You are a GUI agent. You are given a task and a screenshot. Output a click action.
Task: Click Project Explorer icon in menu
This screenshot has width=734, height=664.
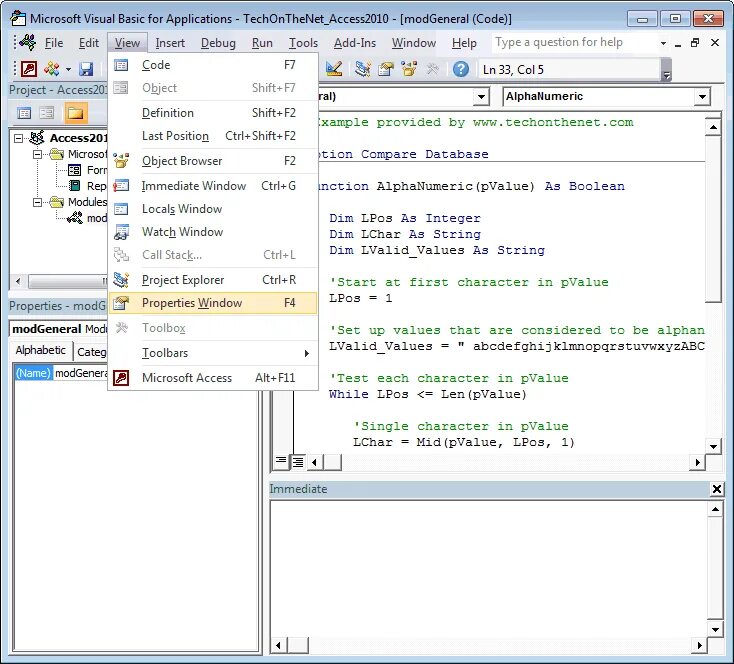[x=121, y=280]
